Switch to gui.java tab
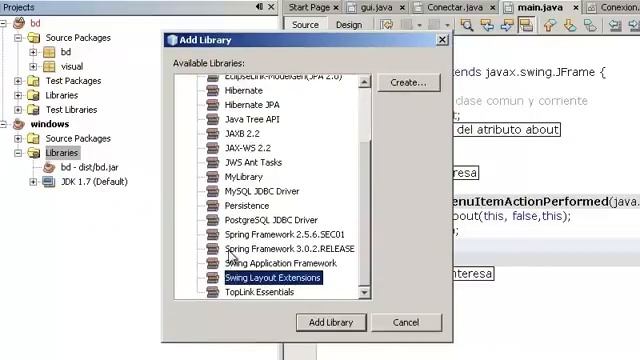 pyautogui.click(x=376, y=7)
